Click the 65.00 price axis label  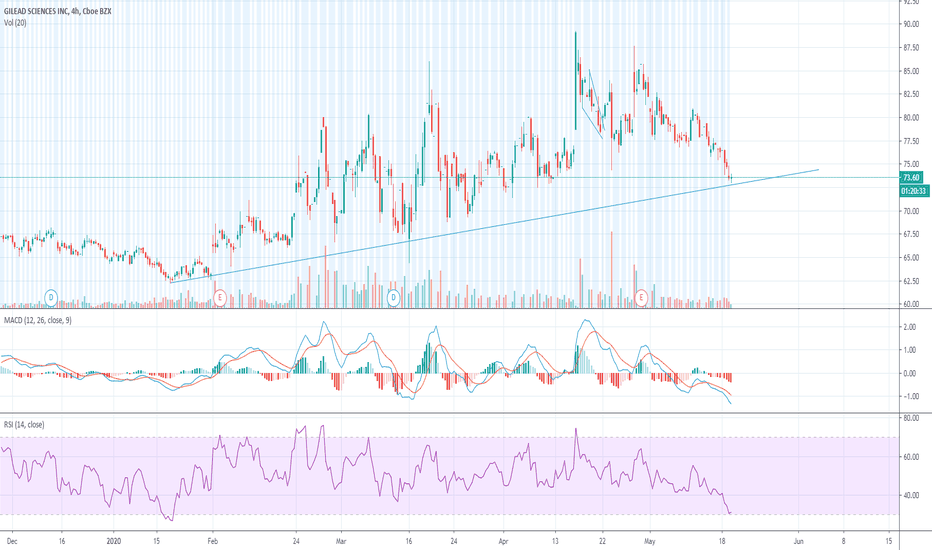tap(911, 258)
